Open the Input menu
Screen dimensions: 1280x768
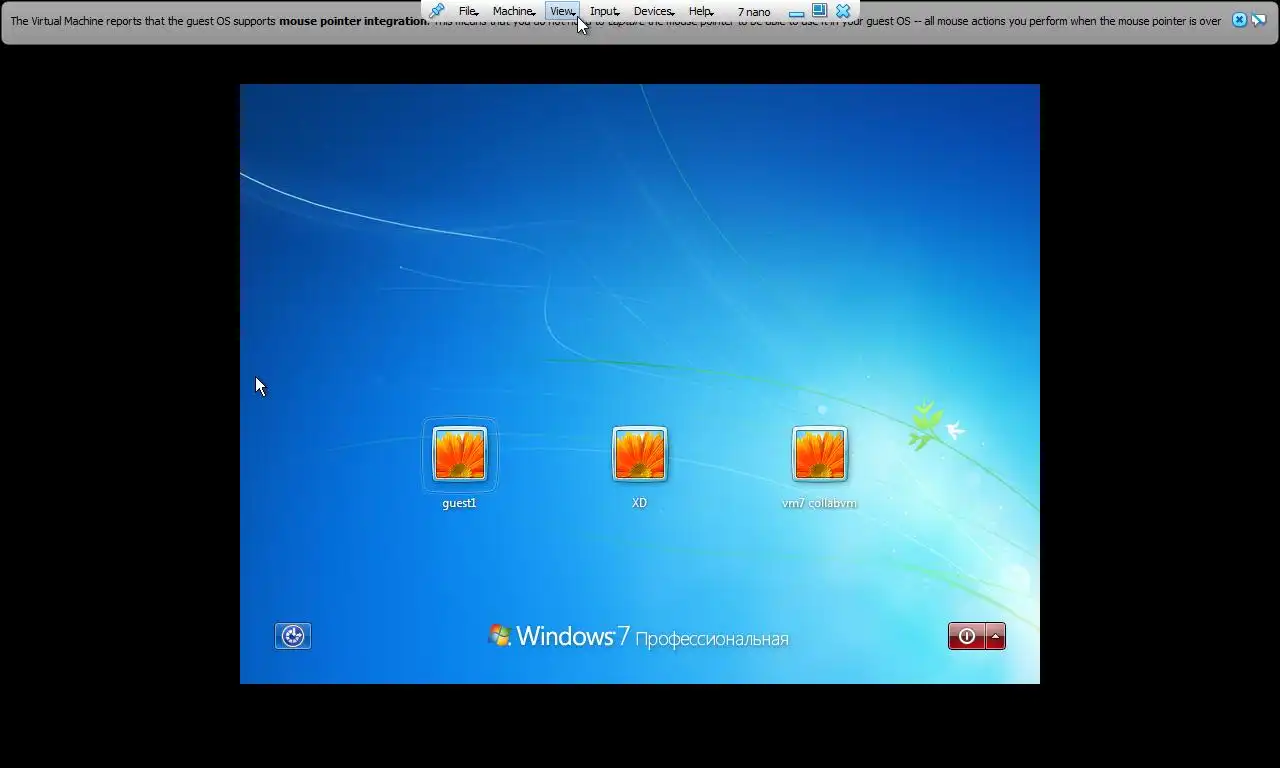point(604,11)
